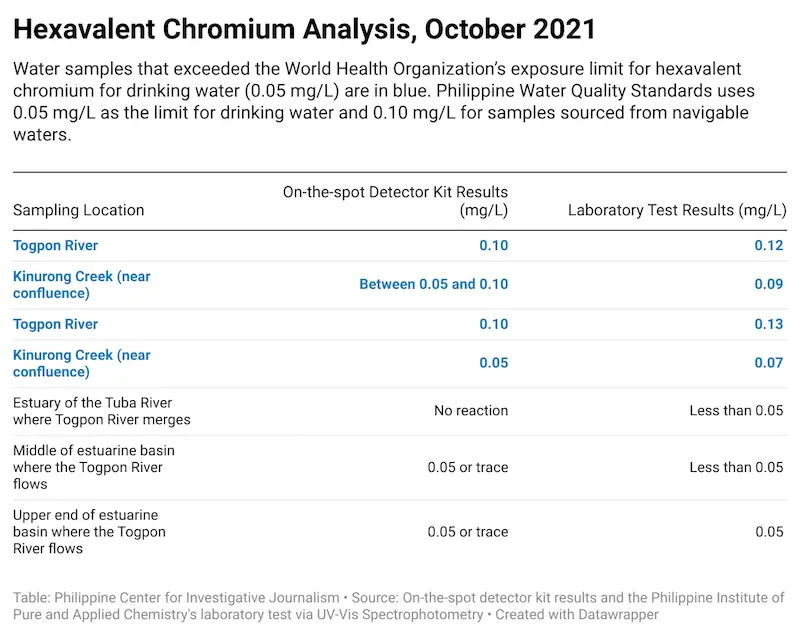Screen dimensions: 800x636
Task: Click the first Togpon River row label
Action: [56, 245]
